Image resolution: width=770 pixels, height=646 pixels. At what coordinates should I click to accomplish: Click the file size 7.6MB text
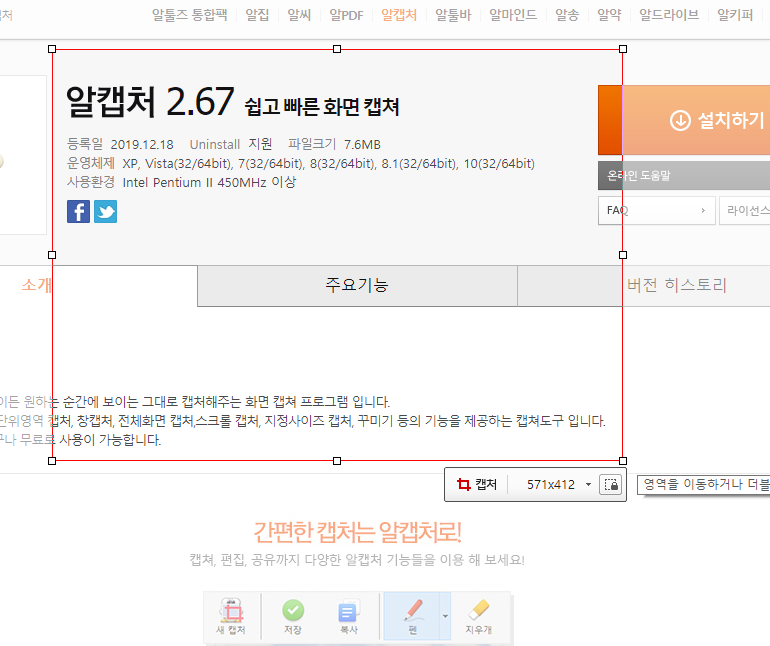(362, 144)
